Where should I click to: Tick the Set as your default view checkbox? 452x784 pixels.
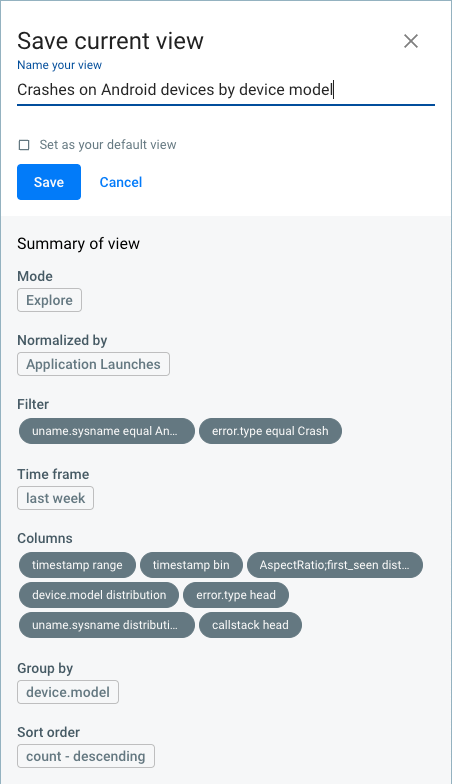coord(24,145)
